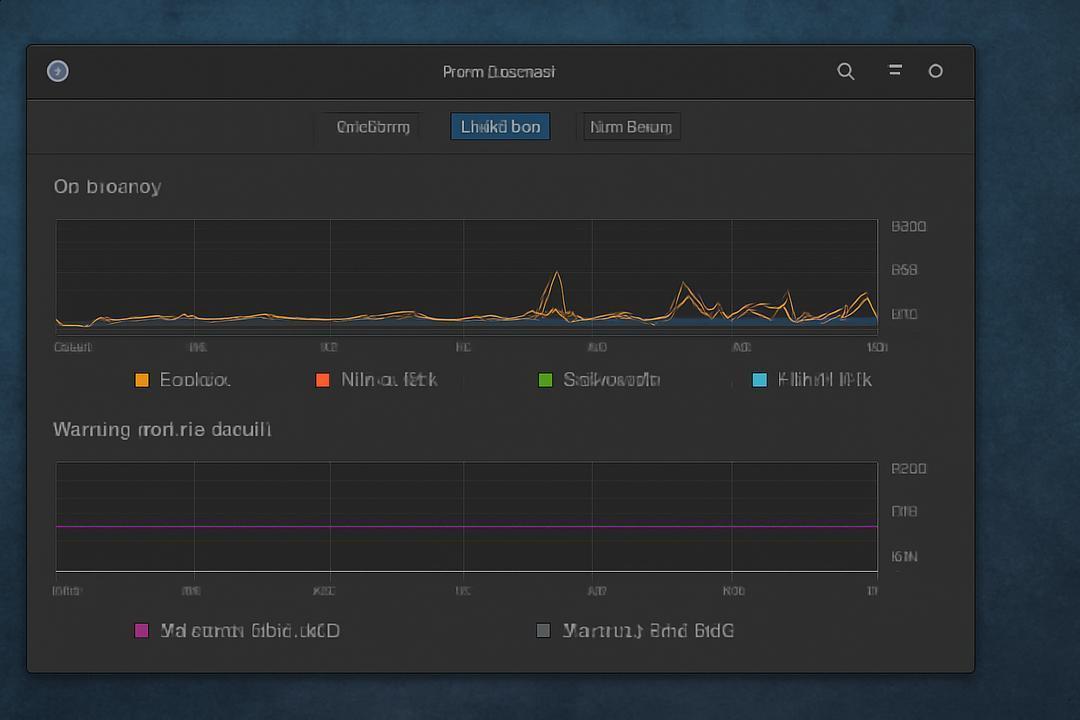Open the 'OmicGbrrm' tab

(x=373, y=127)
